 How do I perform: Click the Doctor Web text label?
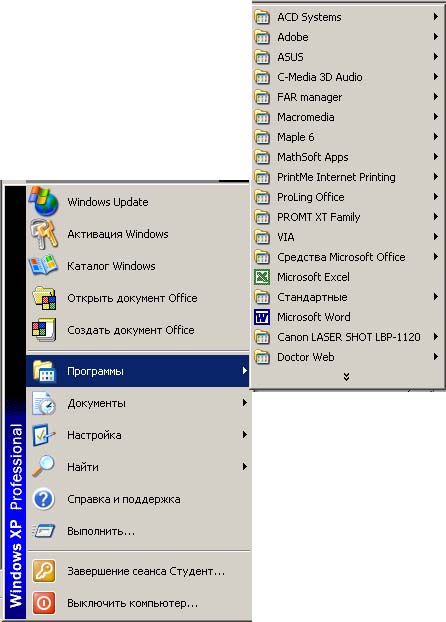tap(306, 357)
